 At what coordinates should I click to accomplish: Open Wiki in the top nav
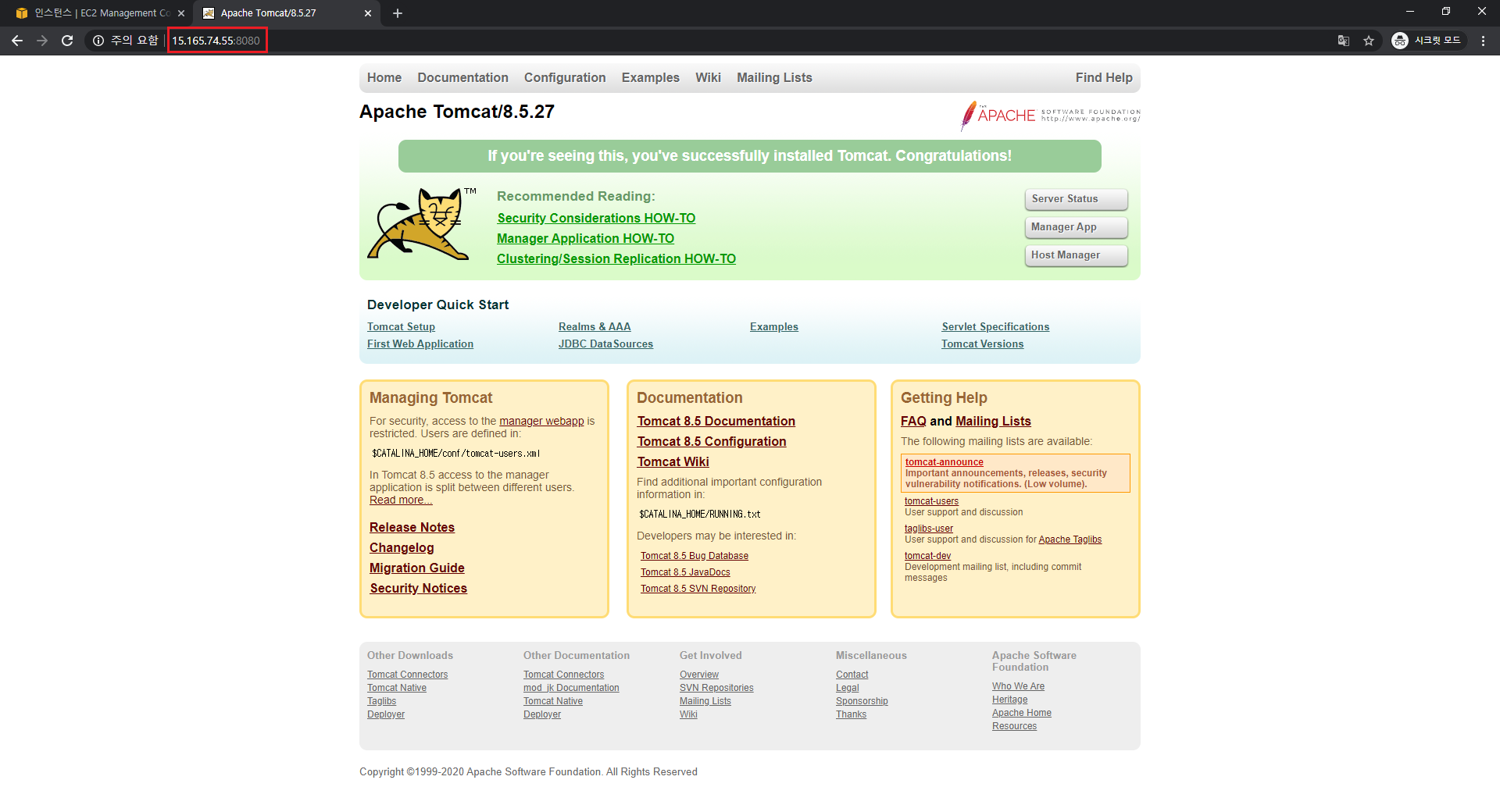tap(708, 77)
